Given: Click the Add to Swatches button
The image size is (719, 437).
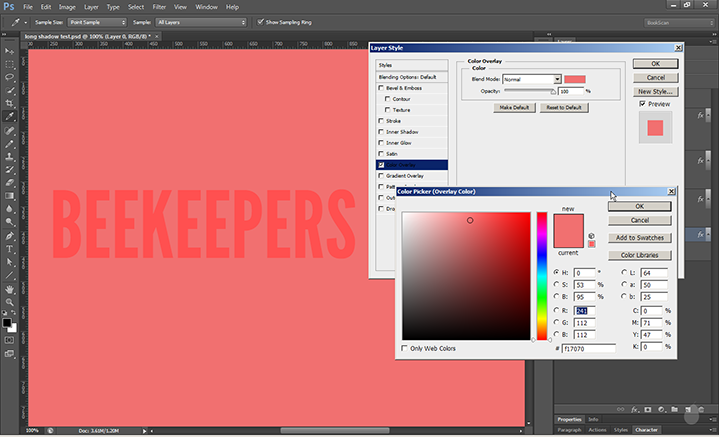Looking at the screenshot, I should pos(640,238).
